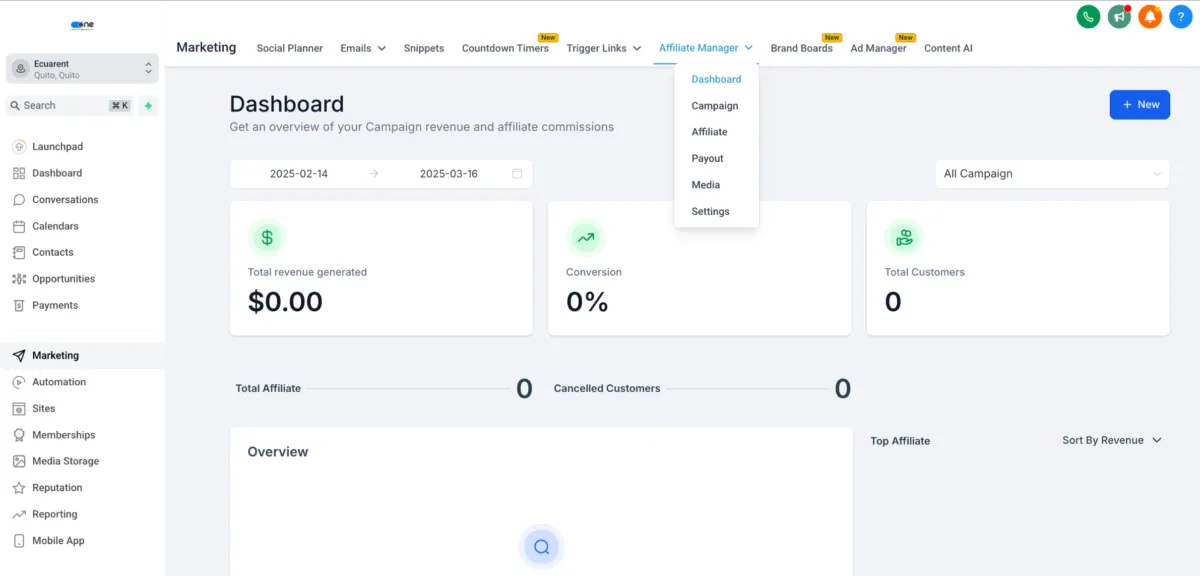Screen dimensions: 1200x576
Task: Click the Opportunities icon in sidebar
Action: pyautogui.click(x=19, y=279)
